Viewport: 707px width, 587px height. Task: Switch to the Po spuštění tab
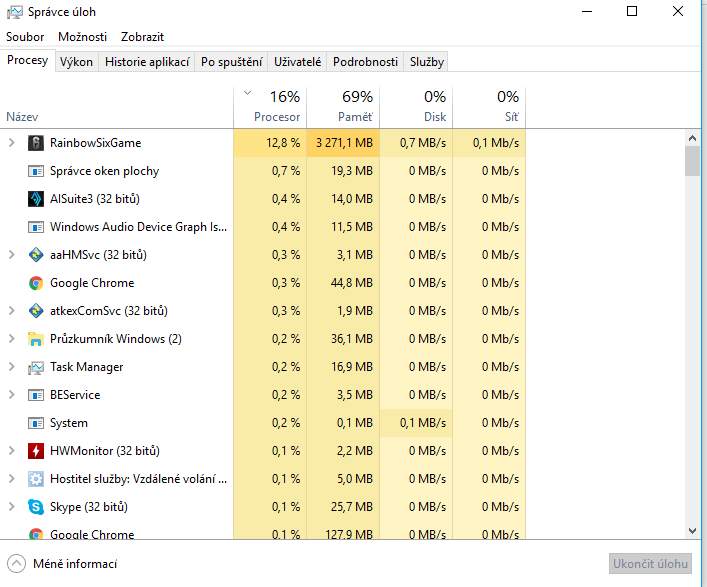232,62
